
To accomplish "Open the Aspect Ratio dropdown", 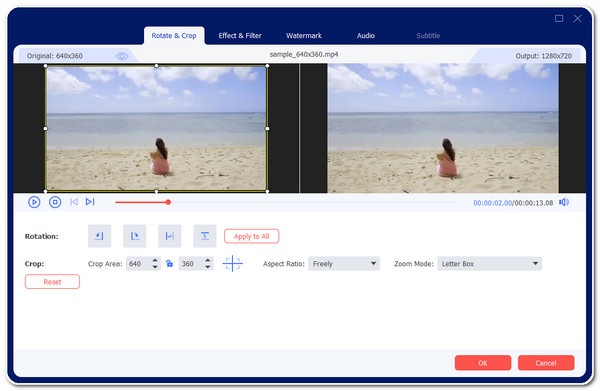I will tap(344, 264).
